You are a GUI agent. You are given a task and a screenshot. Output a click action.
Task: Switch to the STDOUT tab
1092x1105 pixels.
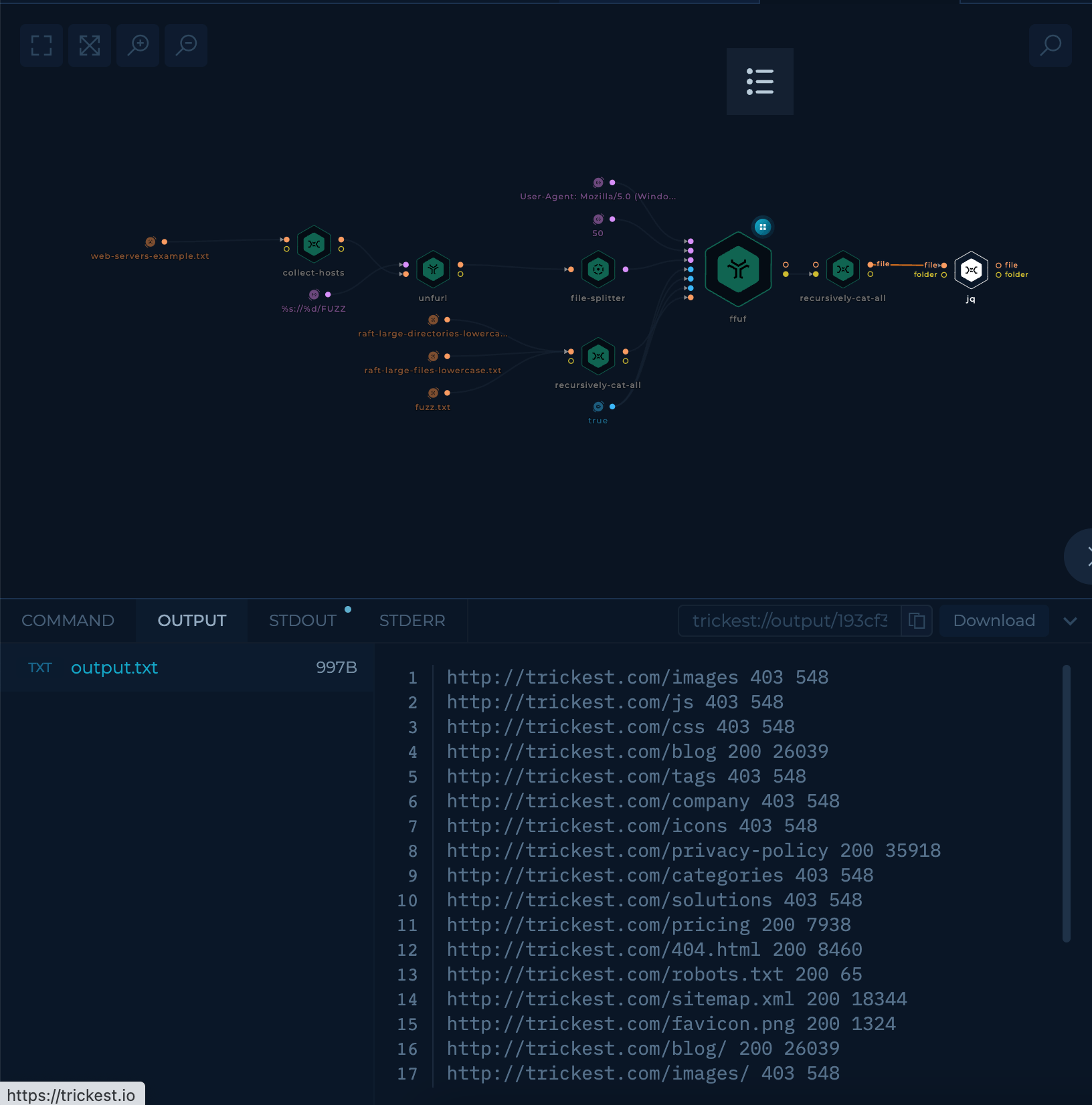coord(303,621)
